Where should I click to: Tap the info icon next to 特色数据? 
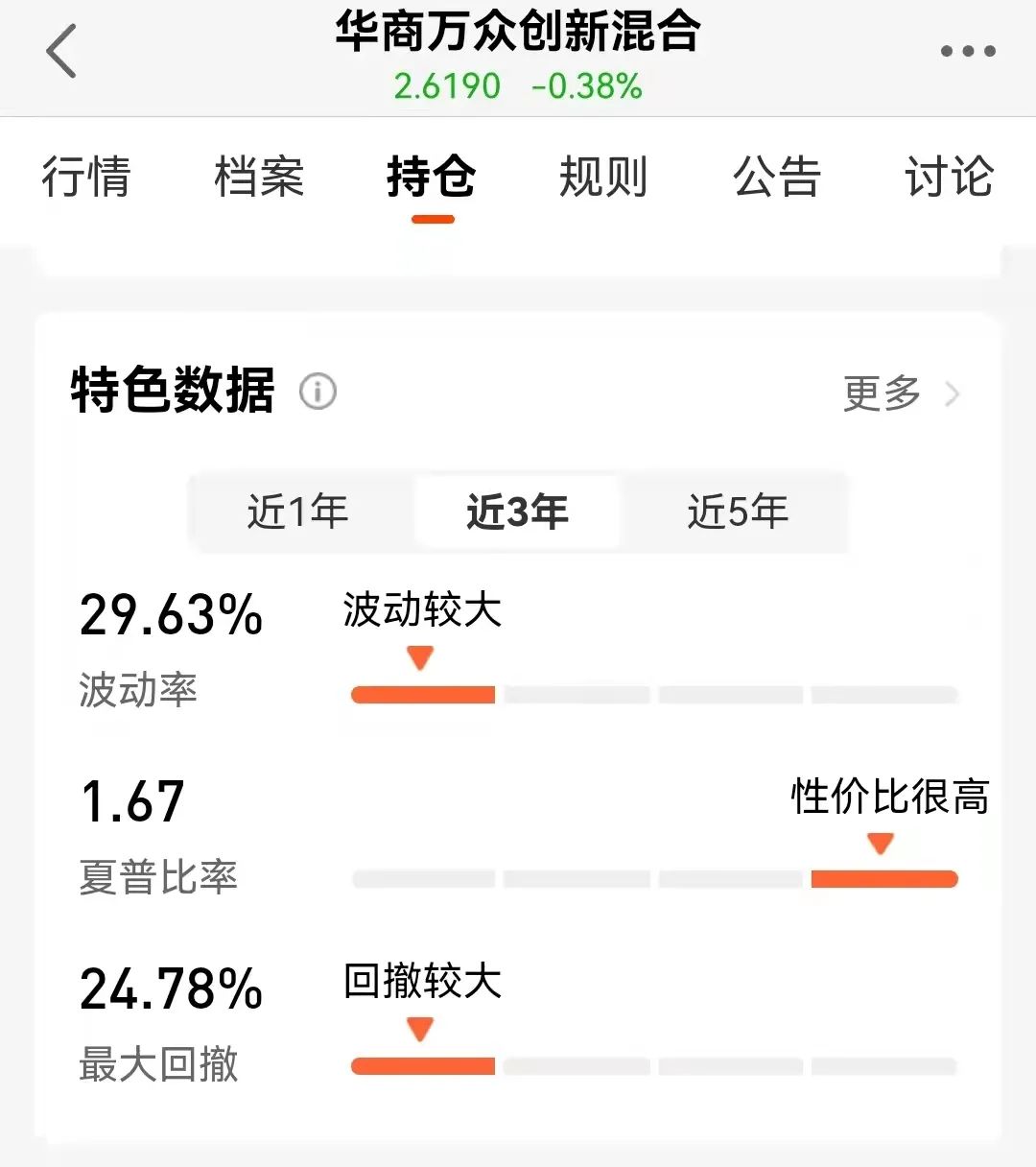318,393
